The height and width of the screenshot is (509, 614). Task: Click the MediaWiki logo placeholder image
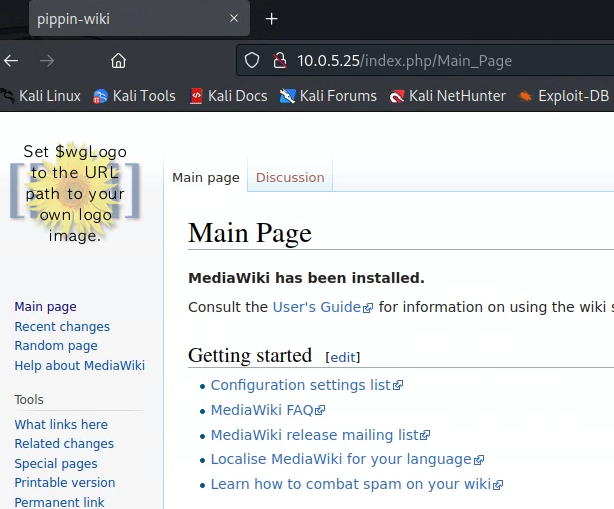coord(75,193)
